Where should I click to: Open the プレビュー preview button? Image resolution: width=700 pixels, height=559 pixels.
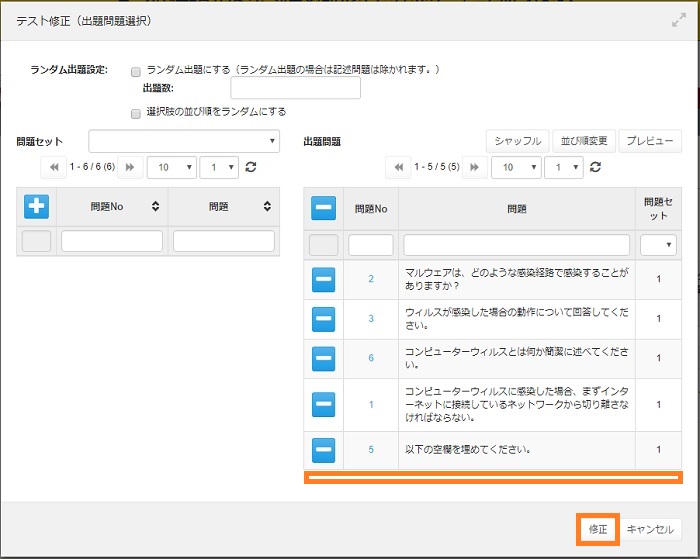point(650,141)
